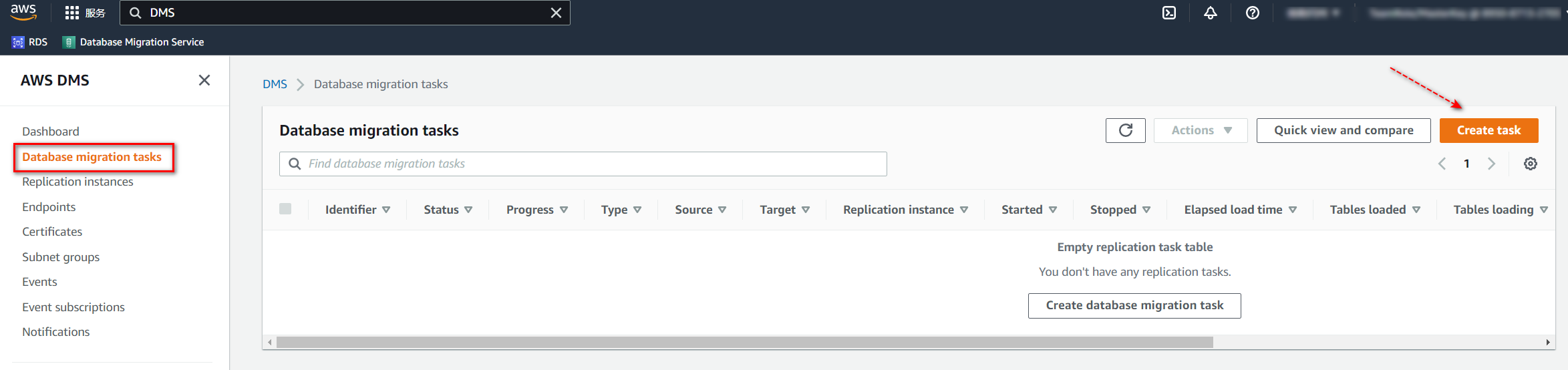Select Database migration tasks in sidebar
The image size is (1568, 370).
pos(92,157)
